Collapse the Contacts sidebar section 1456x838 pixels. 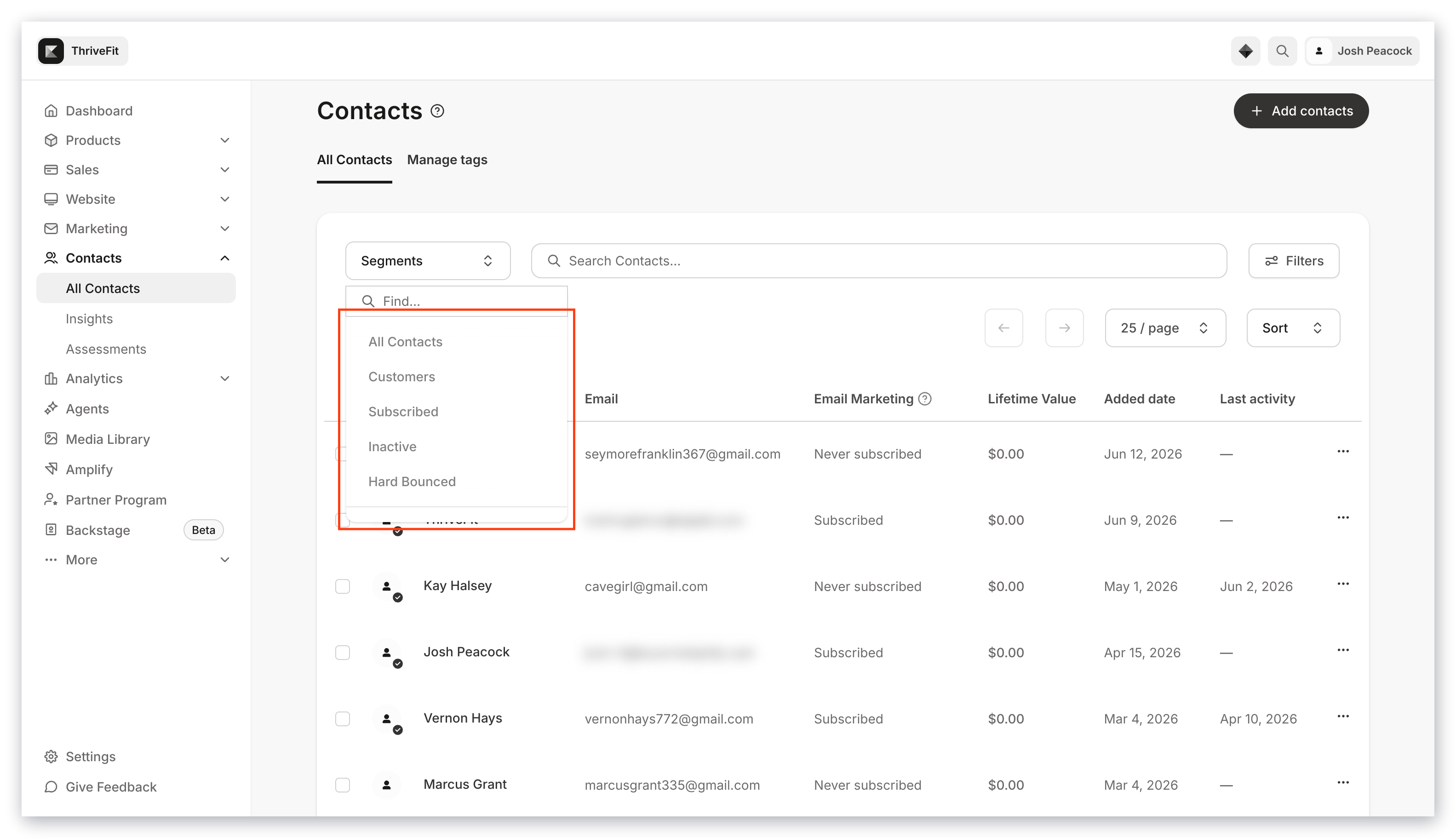click(225, 258)
